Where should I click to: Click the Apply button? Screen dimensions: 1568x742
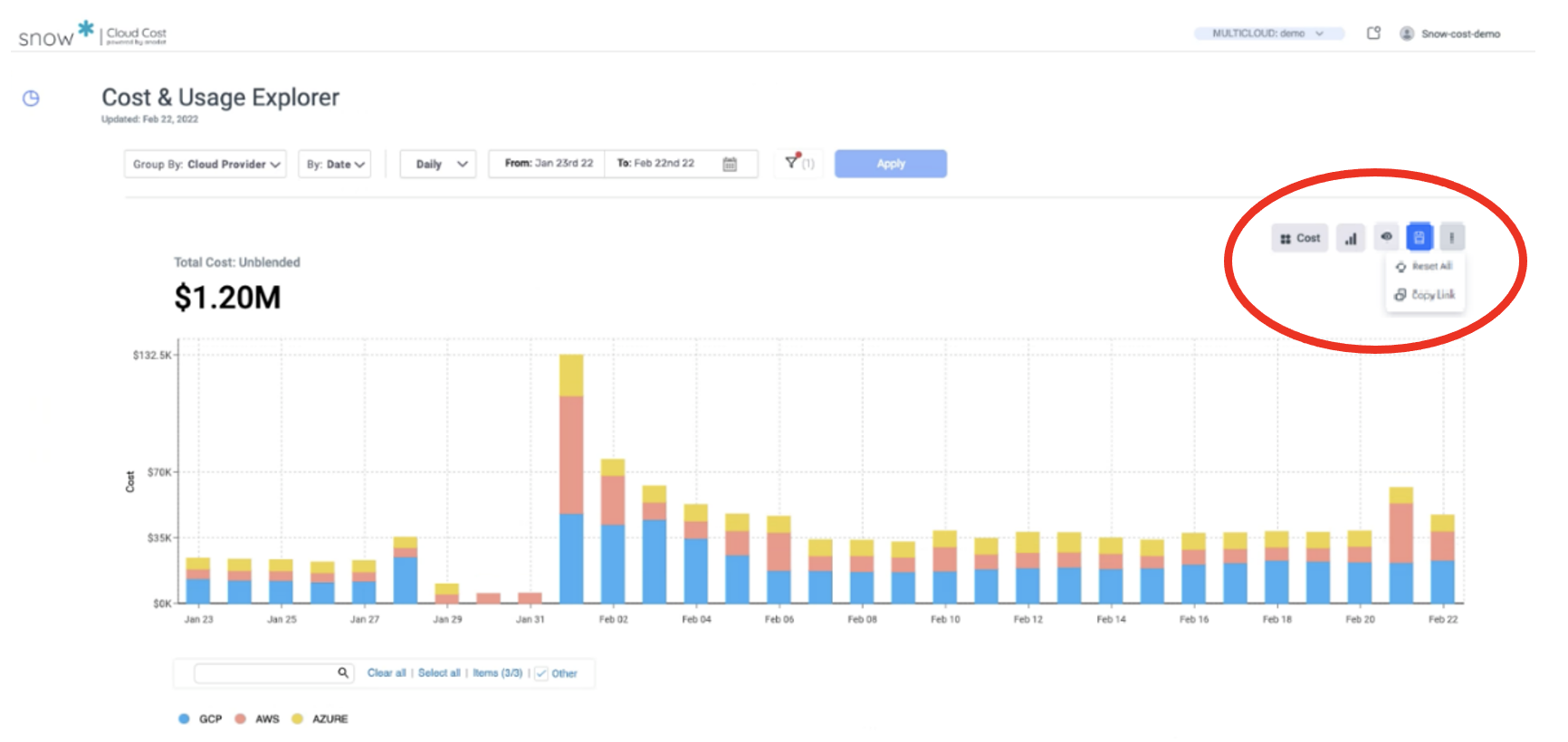coord(891,164)
